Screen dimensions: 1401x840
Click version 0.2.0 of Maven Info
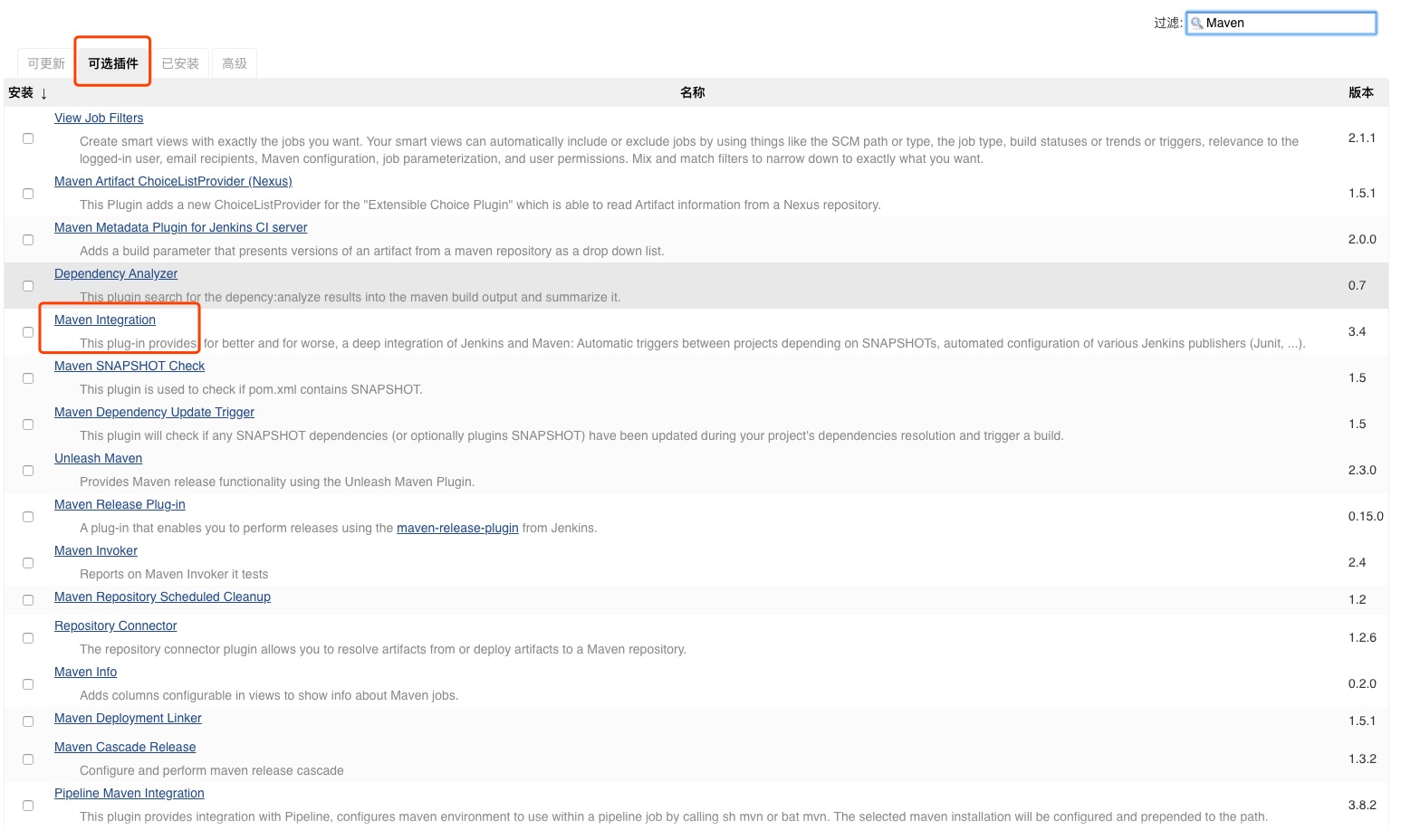point(1362,683)
